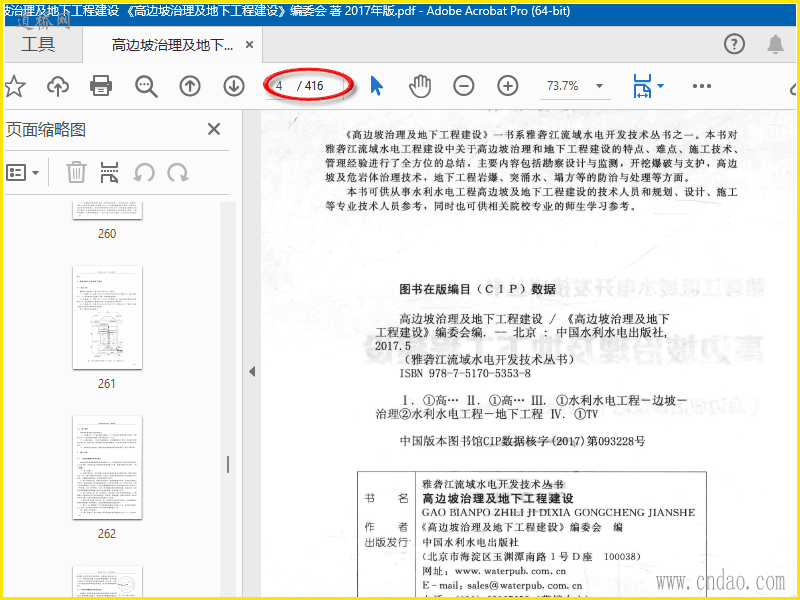This screenshot has width=800, height=600.
Task: Click the upload to cloud icon
Action: 58,86
